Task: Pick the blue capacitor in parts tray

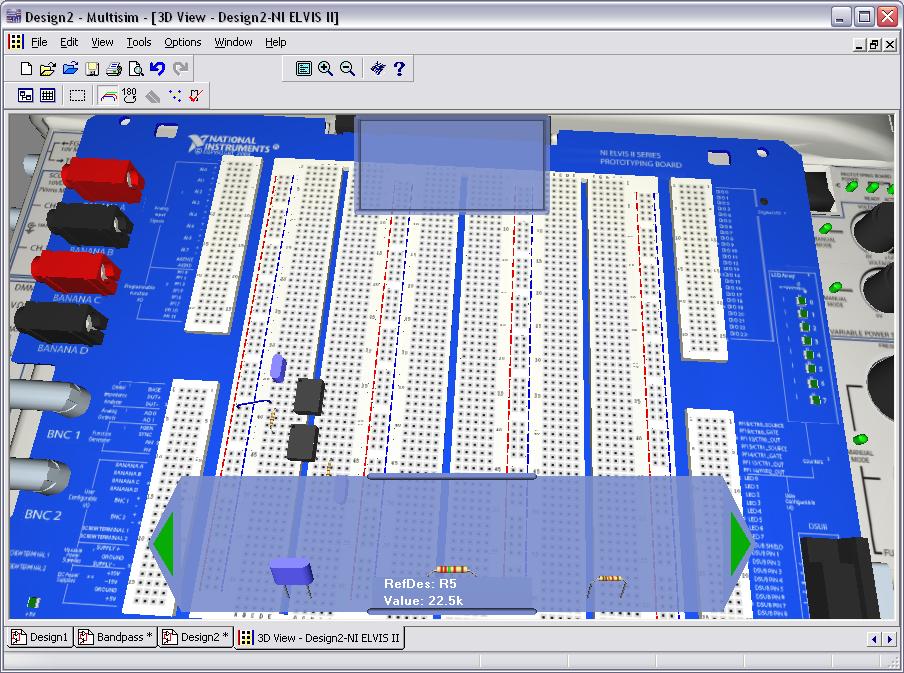Action: click(291, 572)
